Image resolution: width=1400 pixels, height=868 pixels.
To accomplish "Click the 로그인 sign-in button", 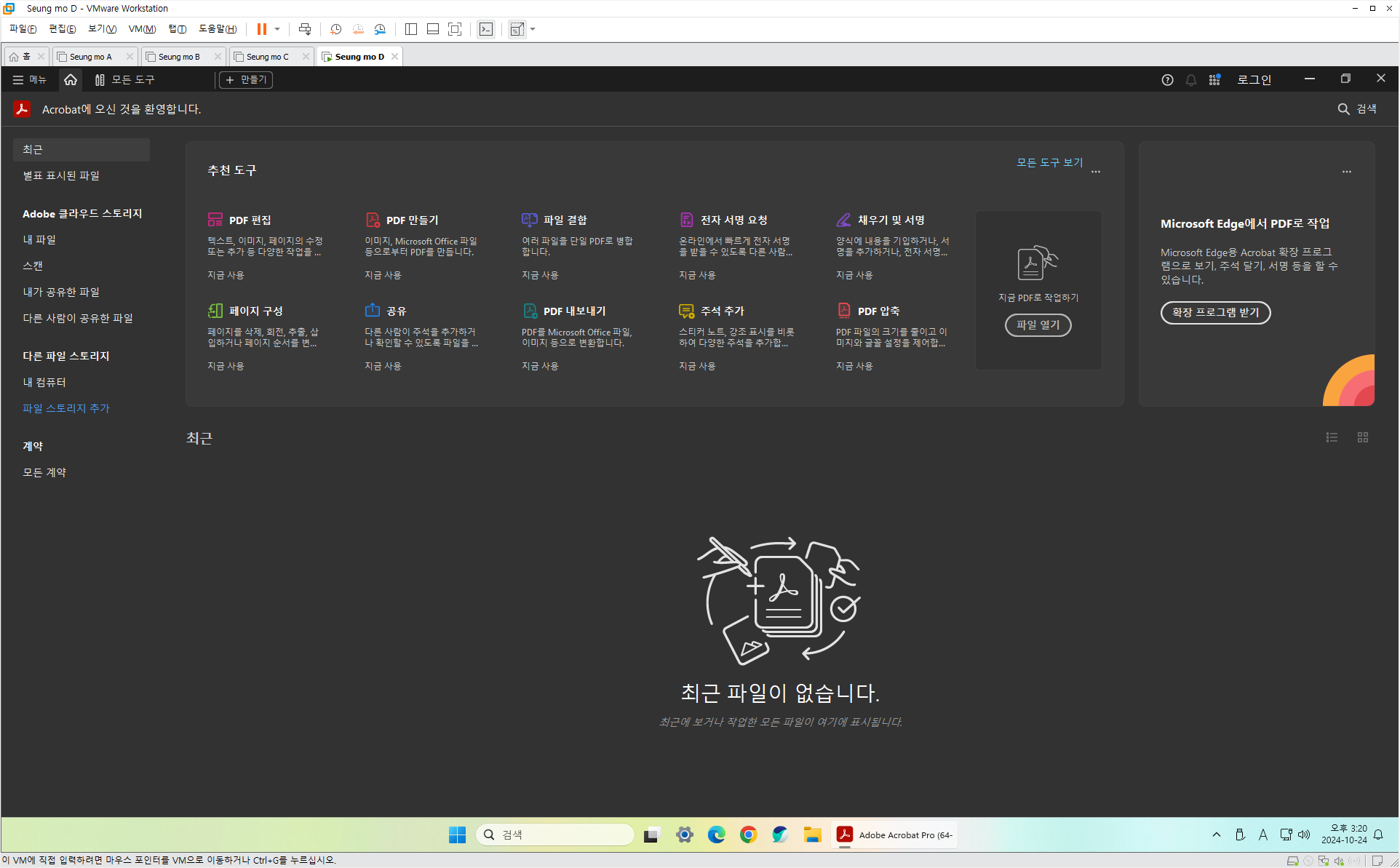I will [1254, 80].
